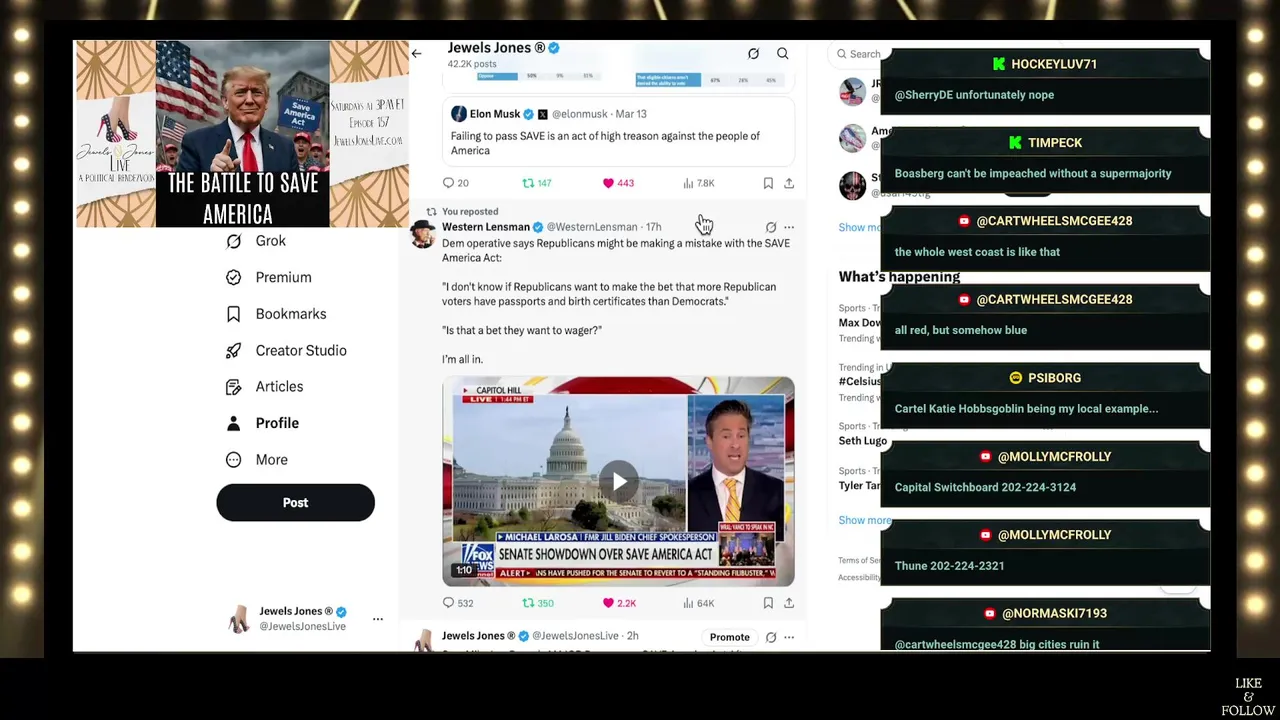Image resolution: width=1280 pixels, height=720 pixels.
Task: Click PSIBORG chat message
Action: click(x=1045, y=394)
